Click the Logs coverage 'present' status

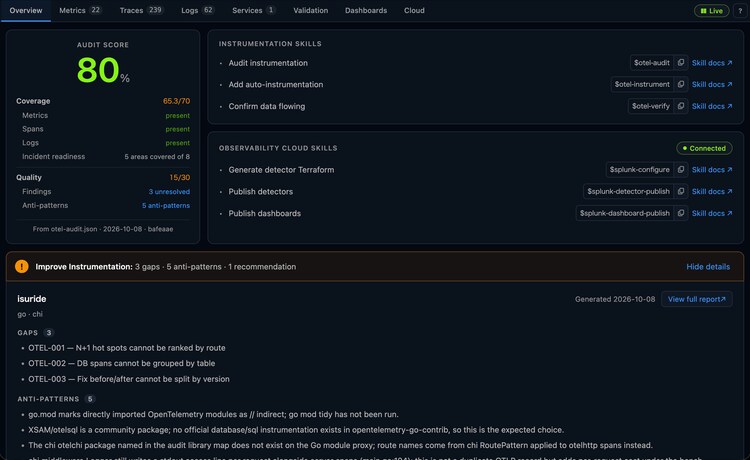[177, 143]
